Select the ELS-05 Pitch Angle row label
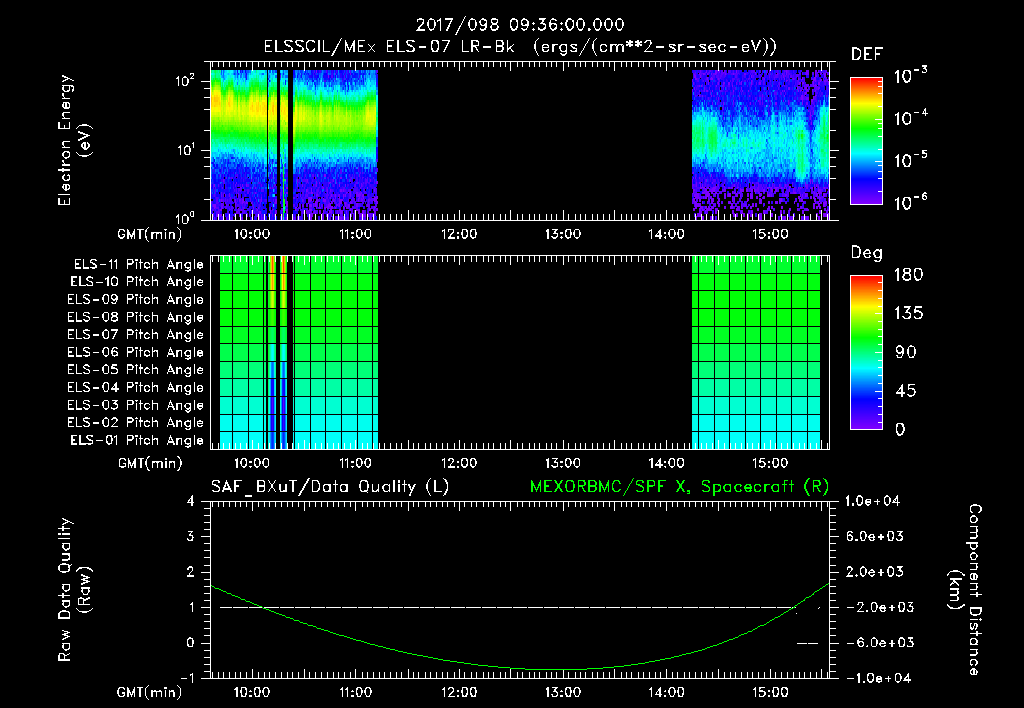This screenshot has width=1024, height=708. pos(135,370)
